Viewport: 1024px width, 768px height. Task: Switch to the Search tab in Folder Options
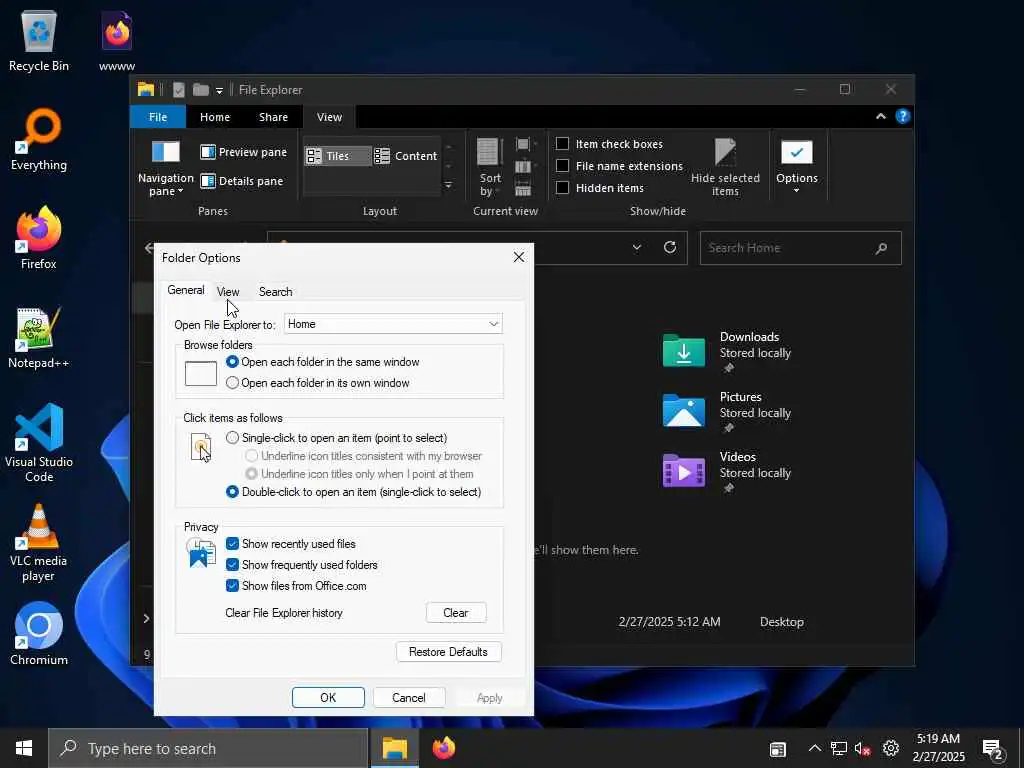pos(276,291)
